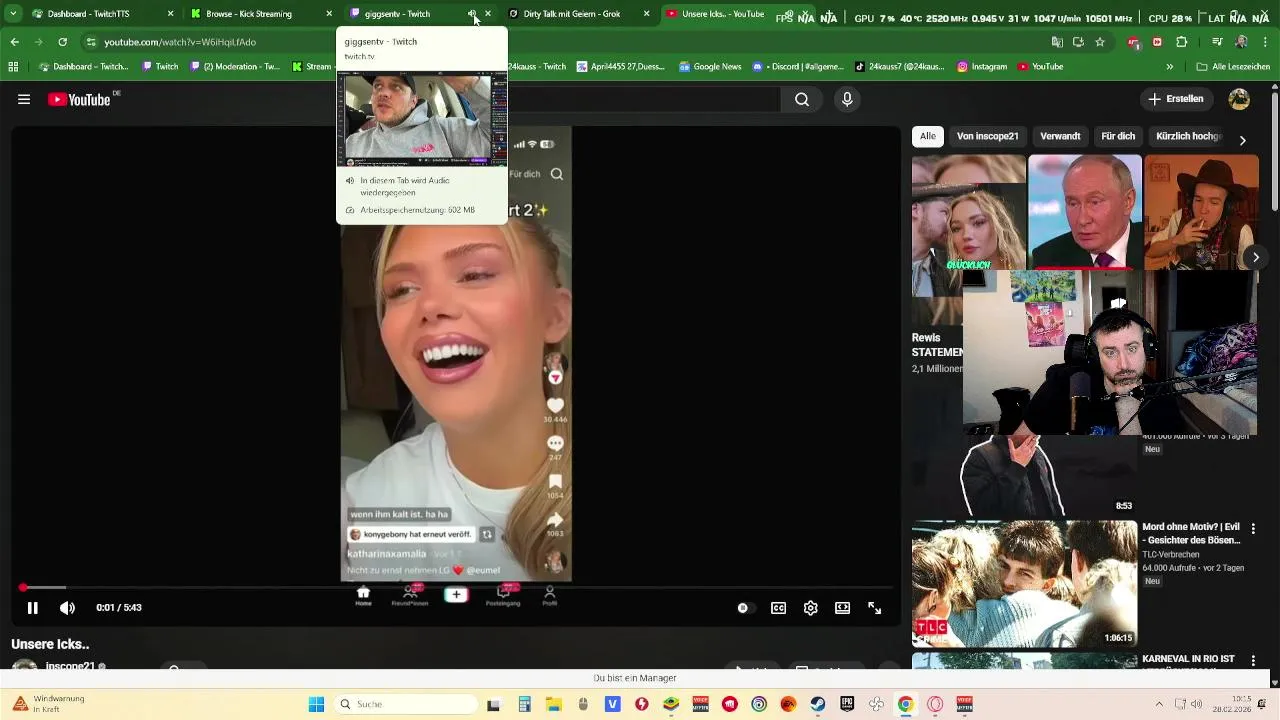The width and height of the screenshot is (1280, 720).
Task: Open the Erstellen create button
Action: 1176,99
